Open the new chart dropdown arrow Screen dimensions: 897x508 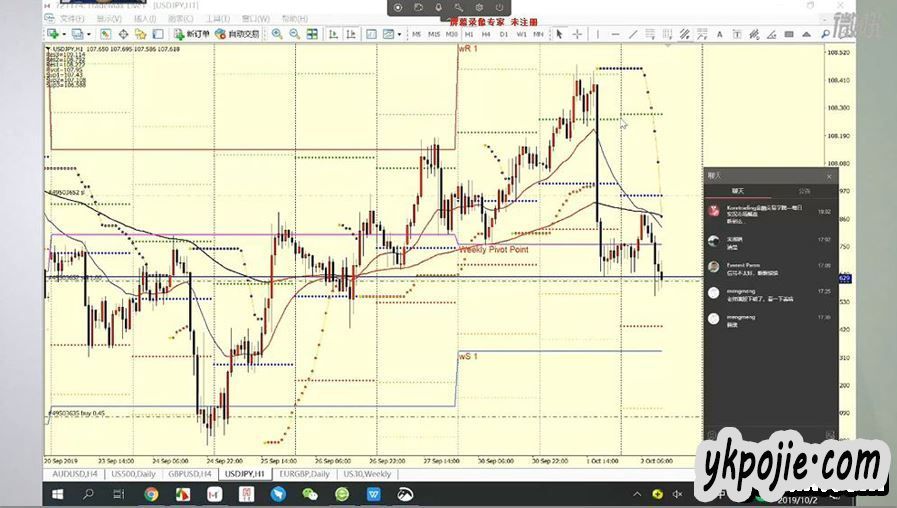62,34
